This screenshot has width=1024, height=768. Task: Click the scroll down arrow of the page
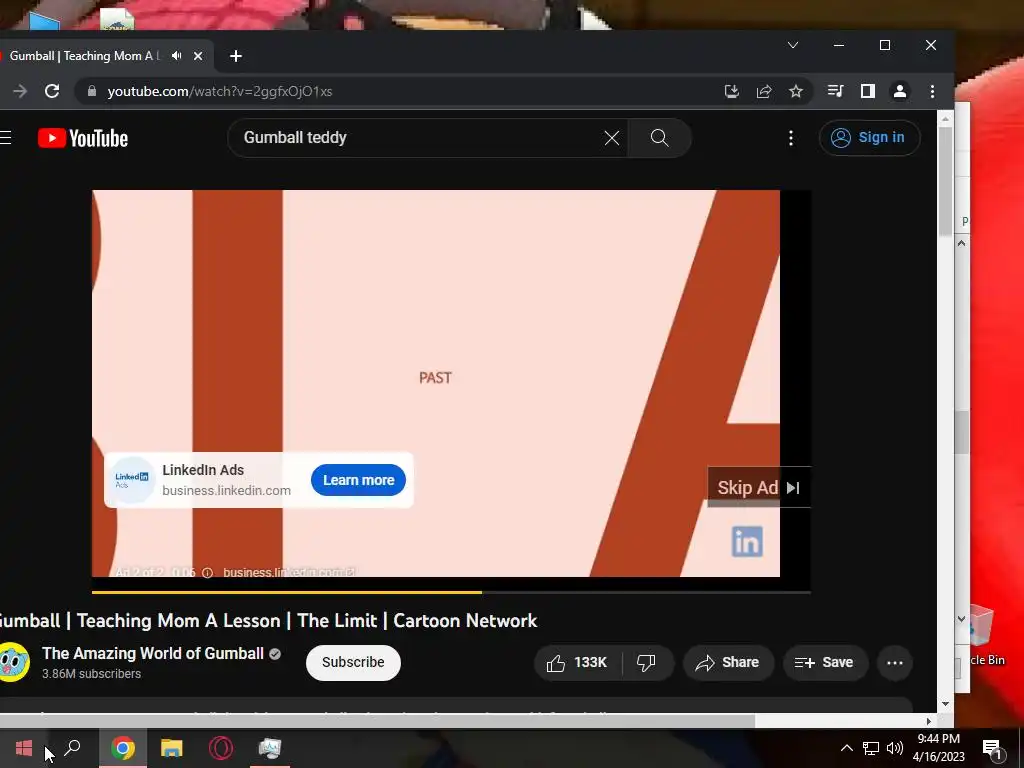click(x=945, y=703)
